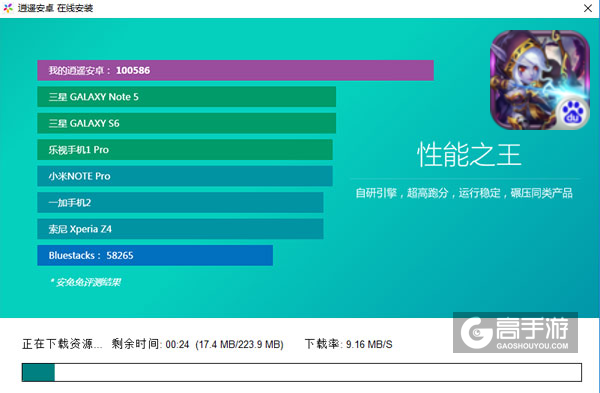Click the 逍遥安卓 logo icon in title bar

tap(8, 8)
